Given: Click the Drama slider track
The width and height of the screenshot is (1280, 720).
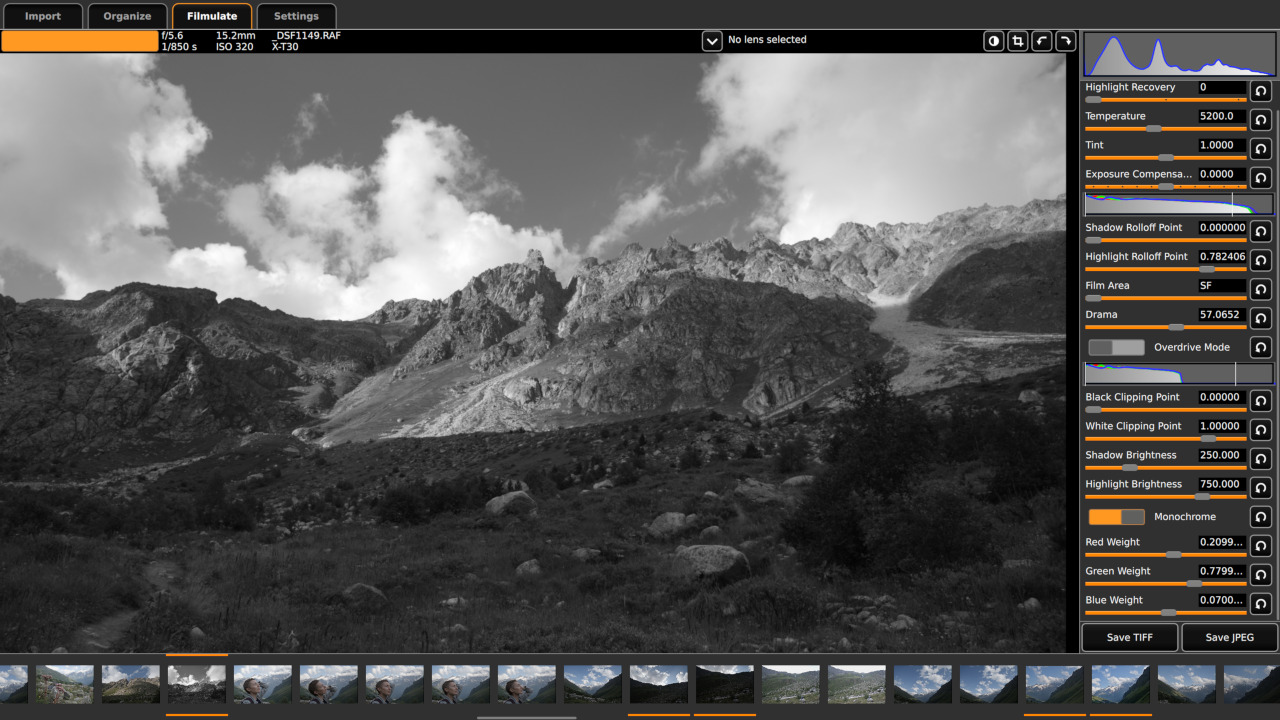Looking at the screenshot, I should (x=1166, y=327).
